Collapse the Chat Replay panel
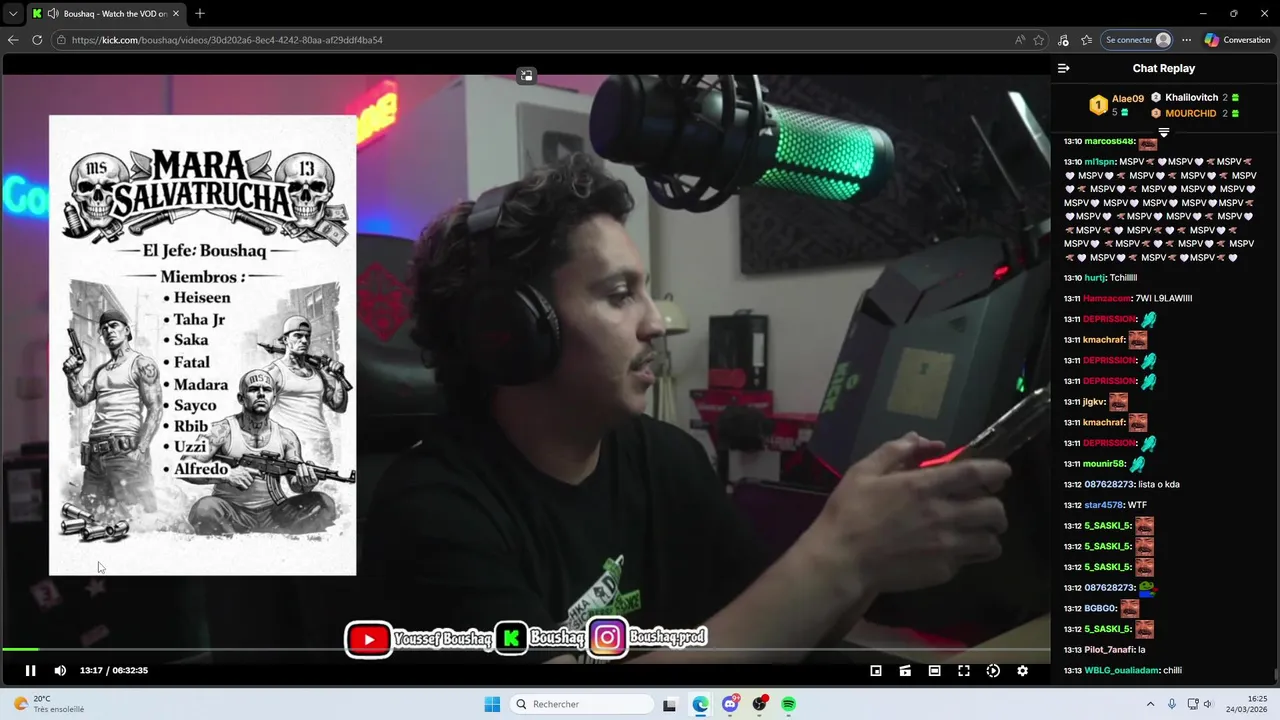Image resolution: width=1280 pixels, height=720 pixels. (1064, 68)
